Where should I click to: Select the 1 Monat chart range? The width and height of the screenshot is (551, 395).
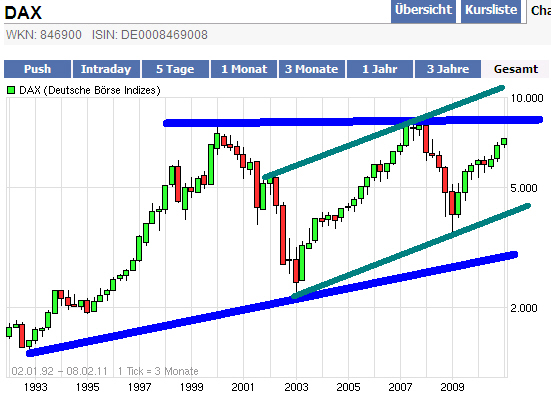(244, 69)
